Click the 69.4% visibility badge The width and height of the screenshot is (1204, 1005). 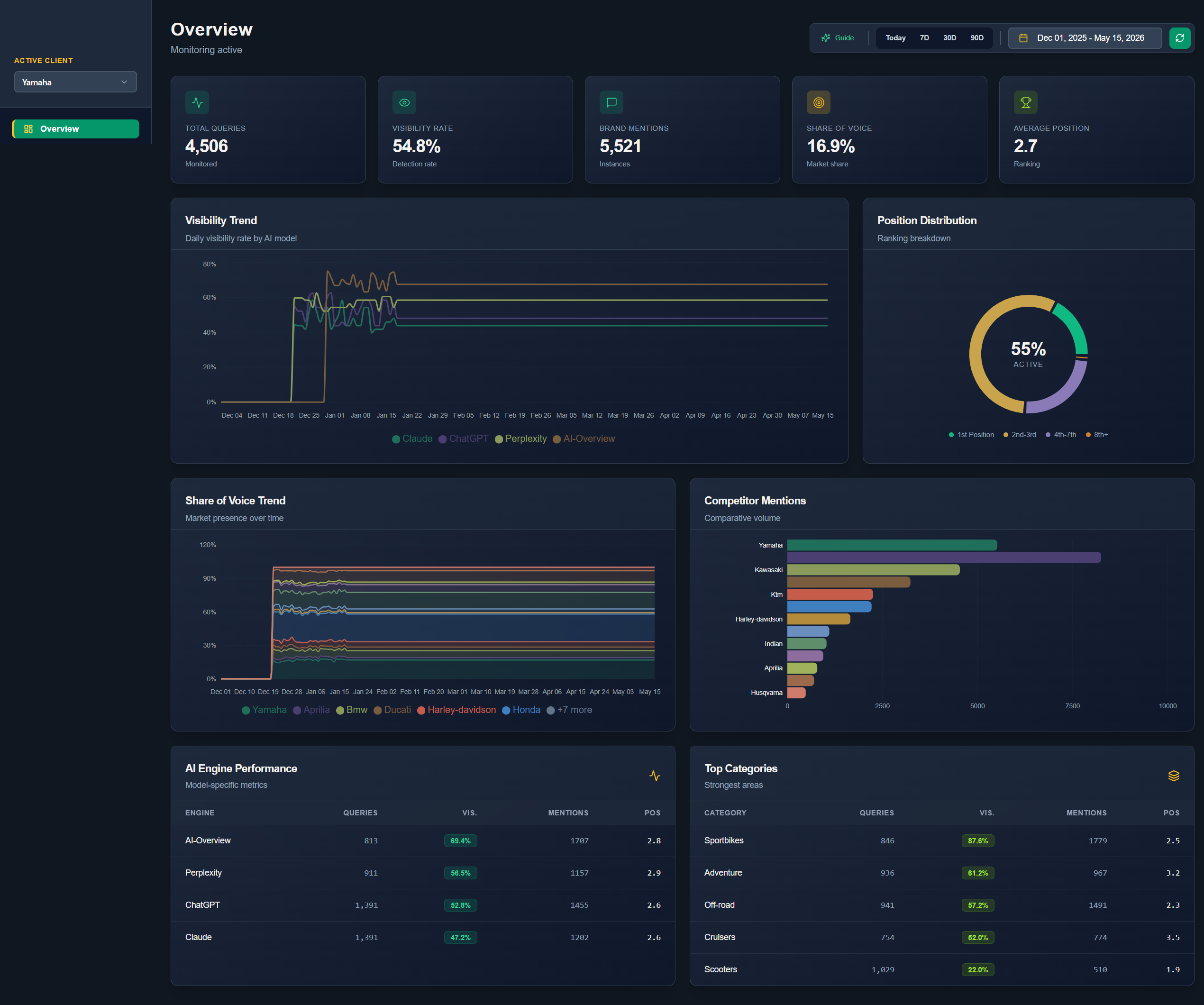tap(460, 841)
